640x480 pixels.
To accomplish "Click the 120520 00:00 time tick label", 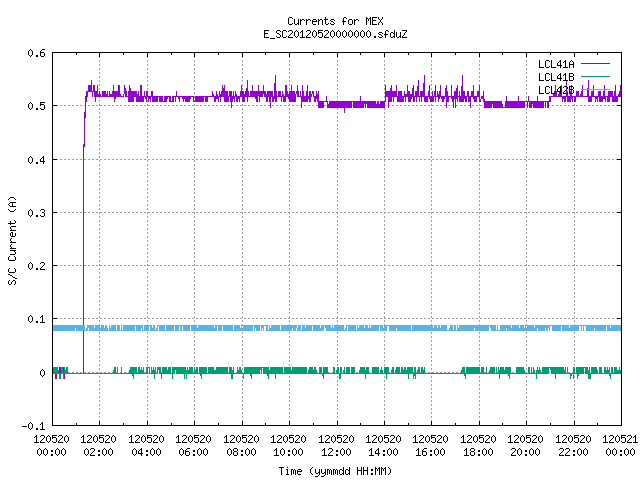I will [x=51, y=446].
